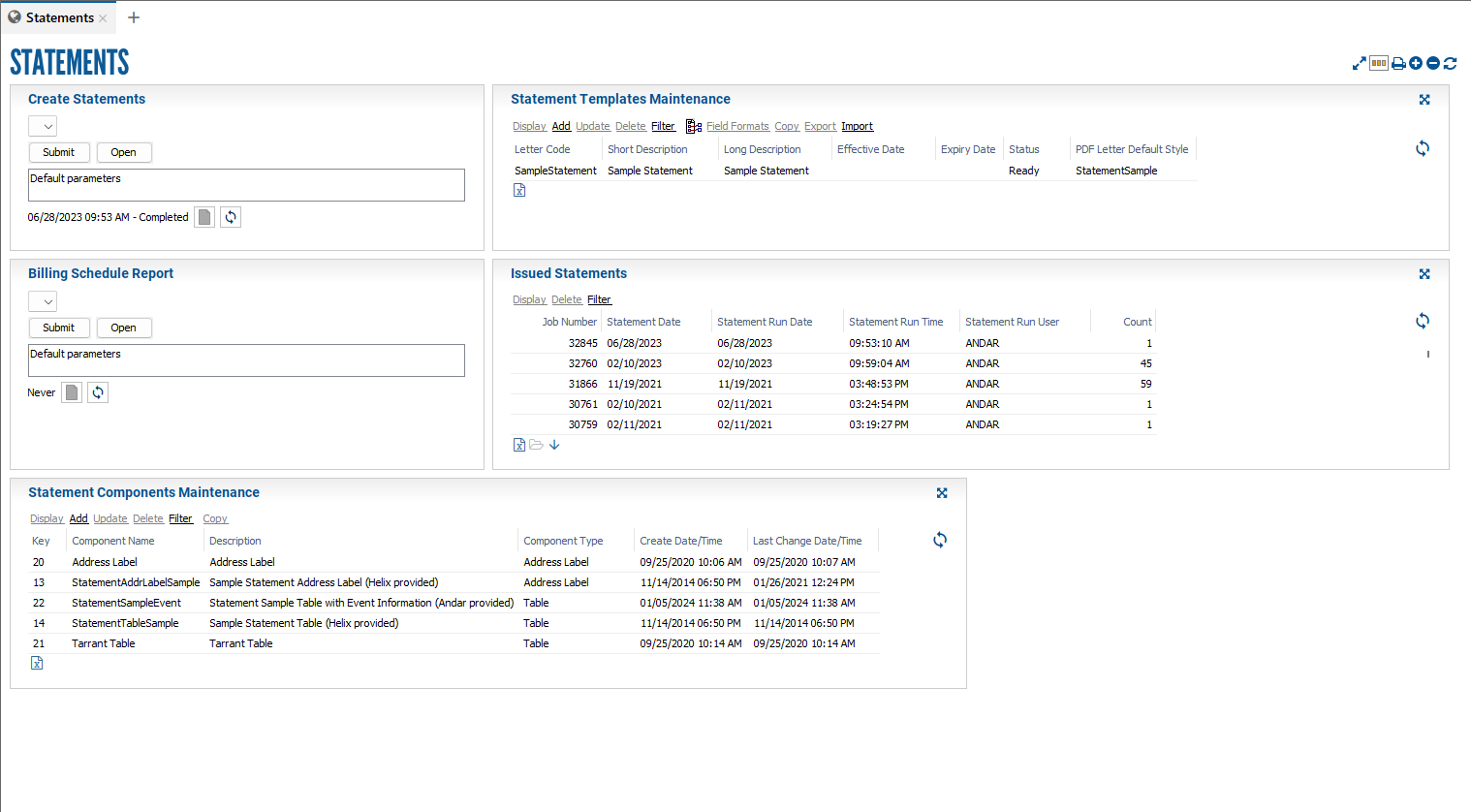Export Issued Statements to Excel

click(519, 445)
